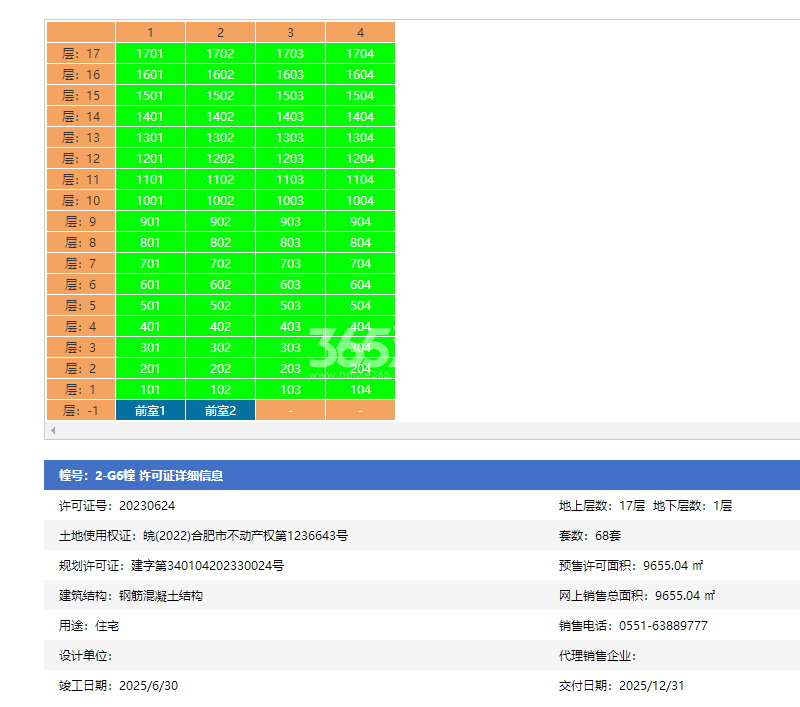
Task: Click completion date 2025/6/30
Action: coord(148,686)
